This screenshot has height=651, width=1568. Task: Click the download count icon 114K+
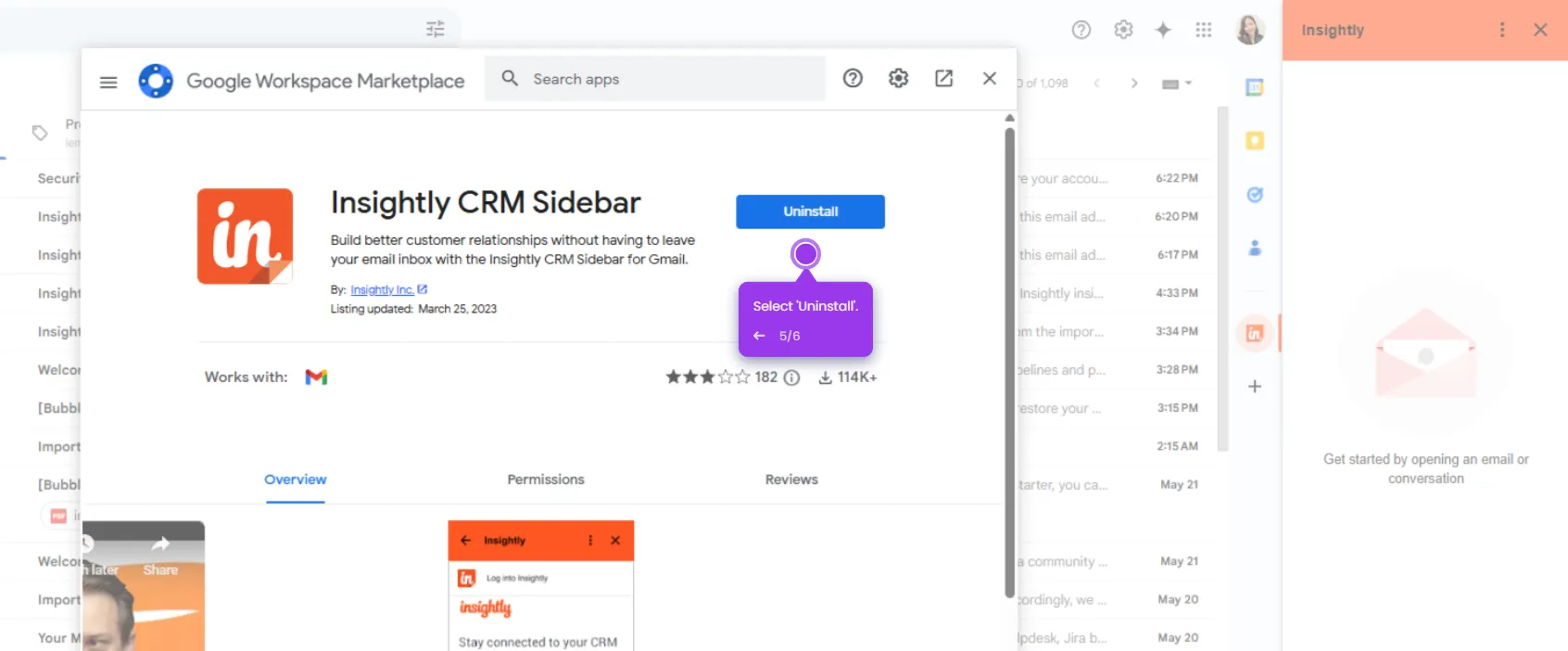pyautogui.click(x=825, y=377)
